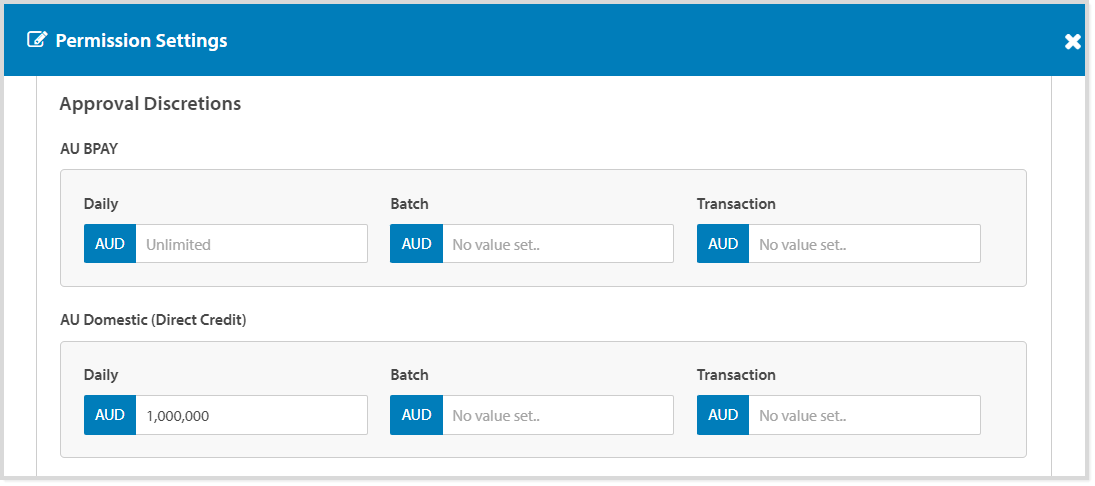The image size is (1095, 486).
Task: Click the Transaction label under Direct Credit
Action: 736,375
